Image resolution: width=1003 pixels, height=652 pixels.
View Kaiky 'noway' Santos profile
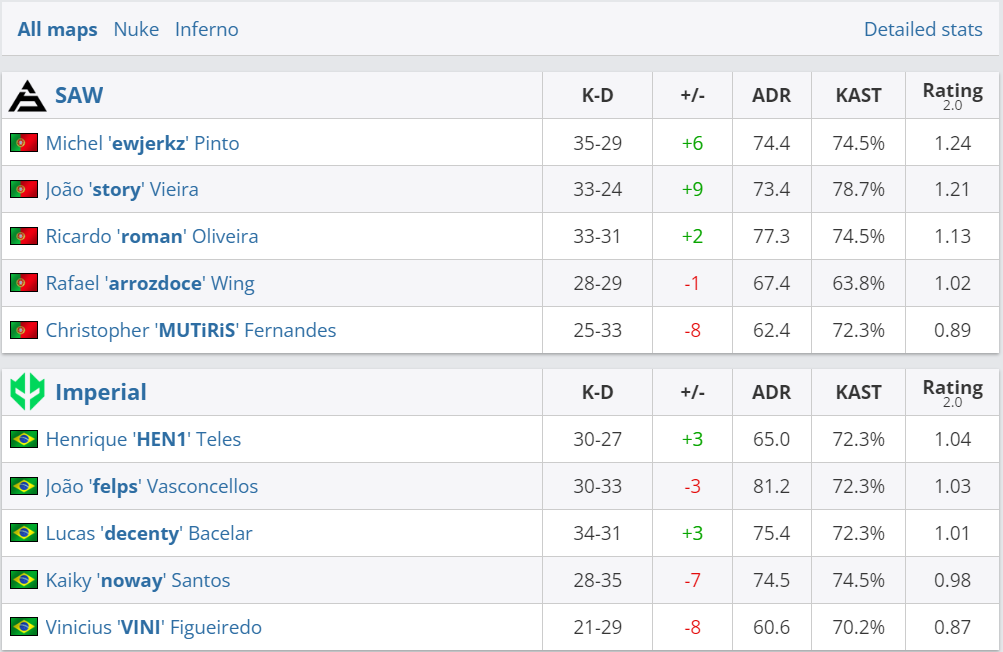pos(138,580)
